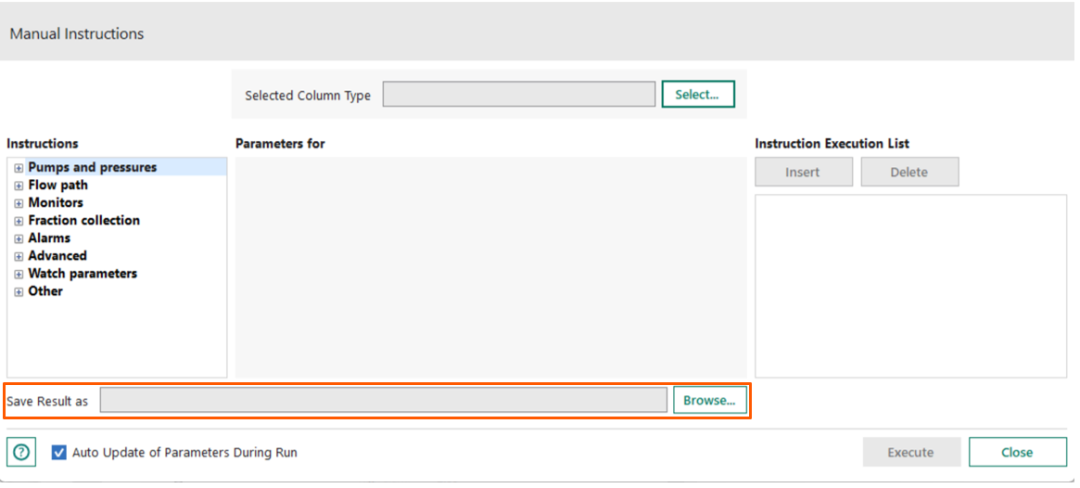Click the Insert button
The height and width of the screenshot is (488, 1080).
click(802, 172)
